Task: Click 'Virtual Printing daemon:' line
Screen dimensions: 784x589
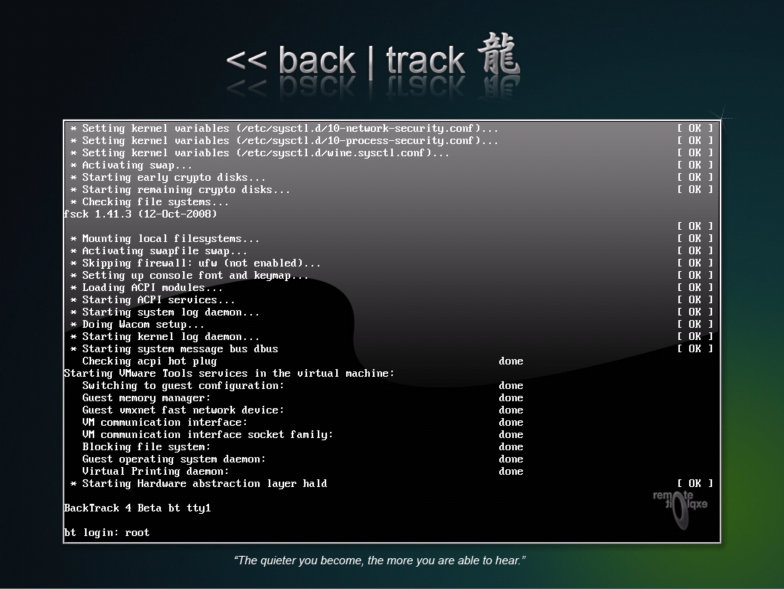Action: (156, 472)
